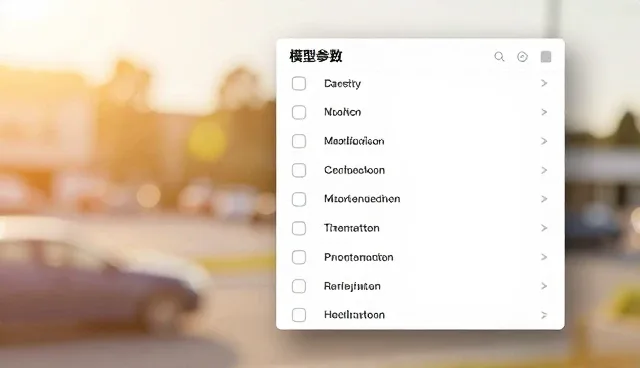Tick the checkbox next to Caestty

click(x=299, y=83)
